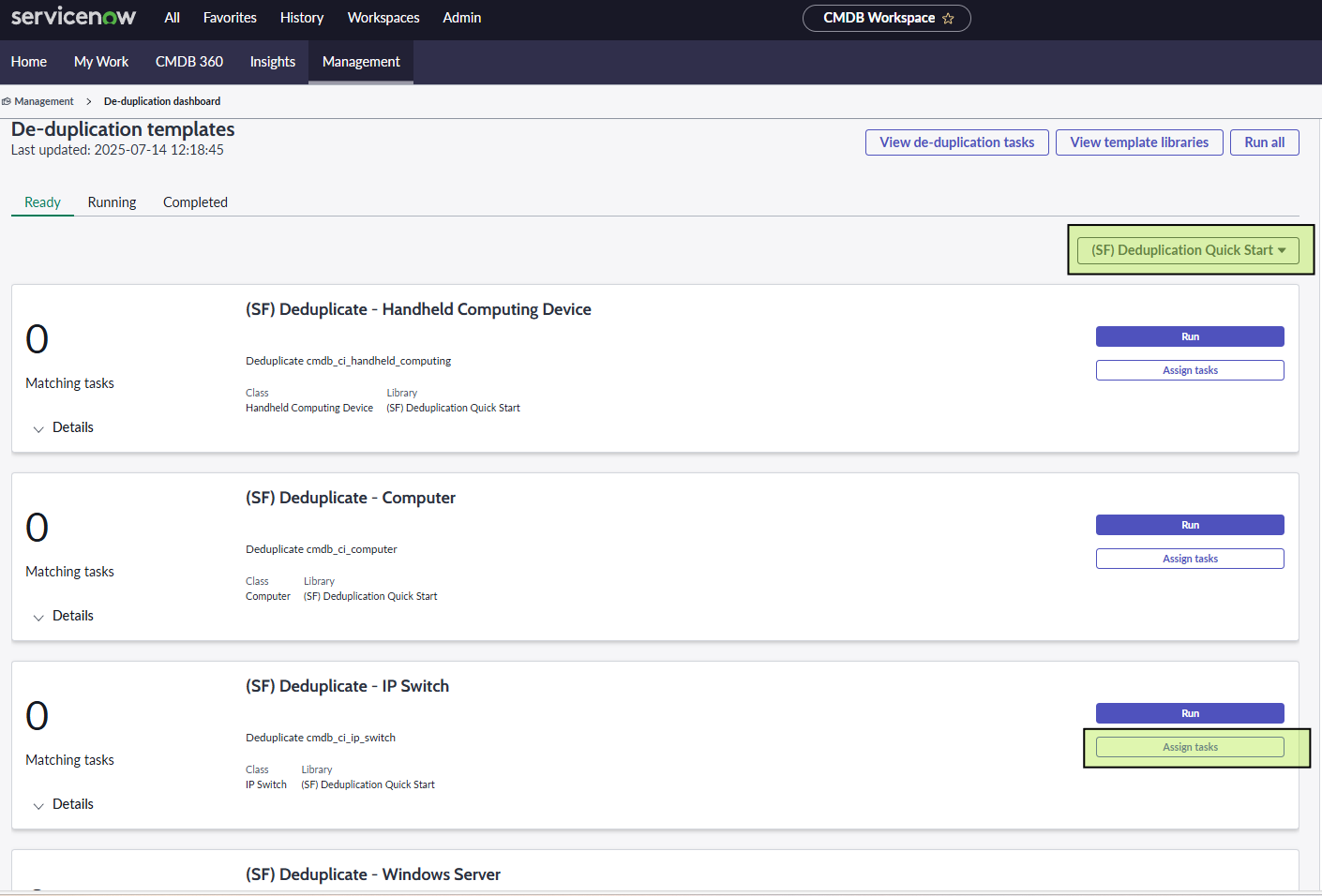Viewport: 1322px width, 896px height.
Task: Click the Last updated timestamp text
Action: coord(117,150)
